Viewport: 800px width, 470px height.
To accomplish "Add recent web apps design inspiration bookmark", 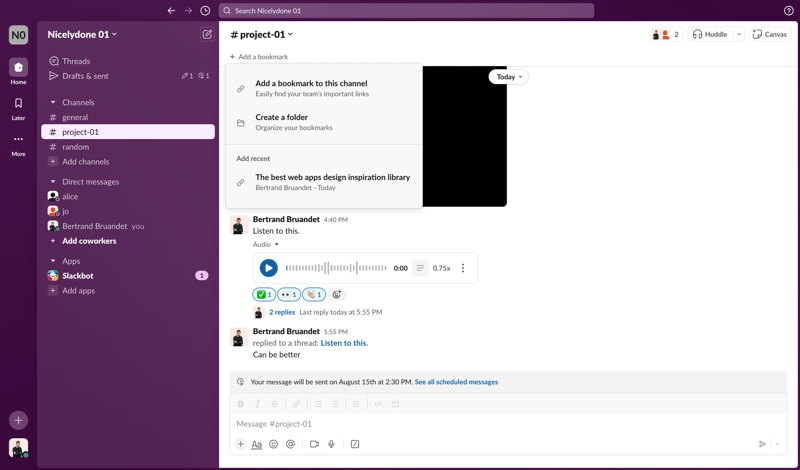I will 324,182.
